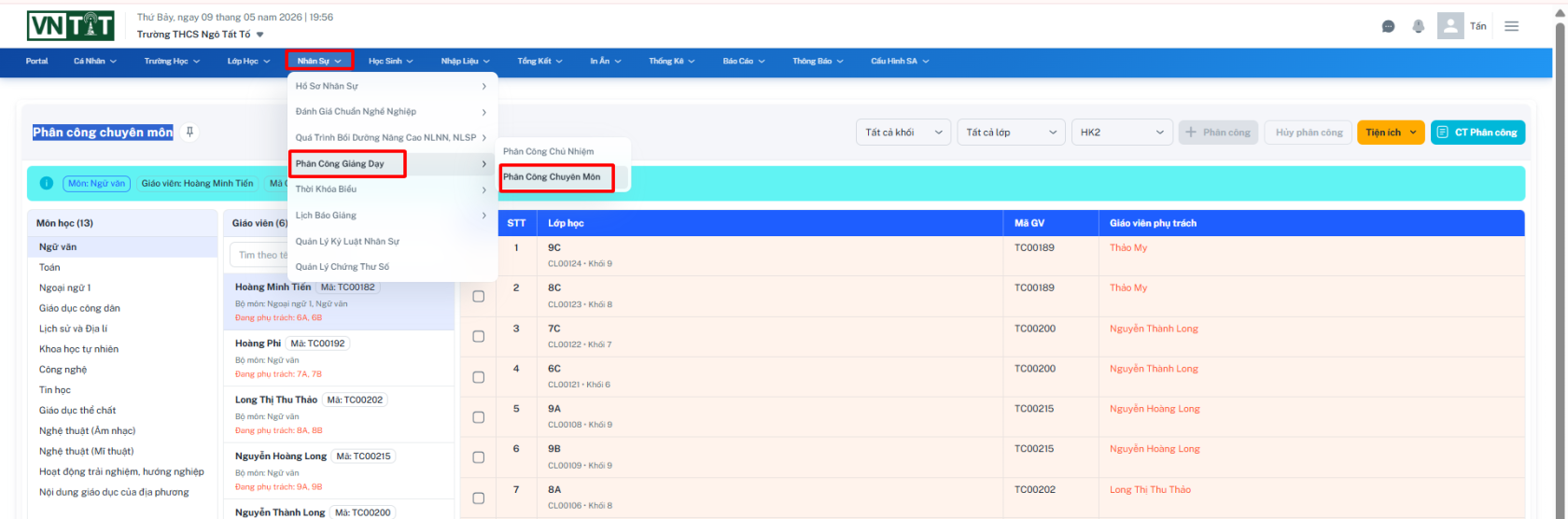The height and width of the screenshot is (519, 1568).
Task: Click the CT Phân công button
Action: [1477, 133]
